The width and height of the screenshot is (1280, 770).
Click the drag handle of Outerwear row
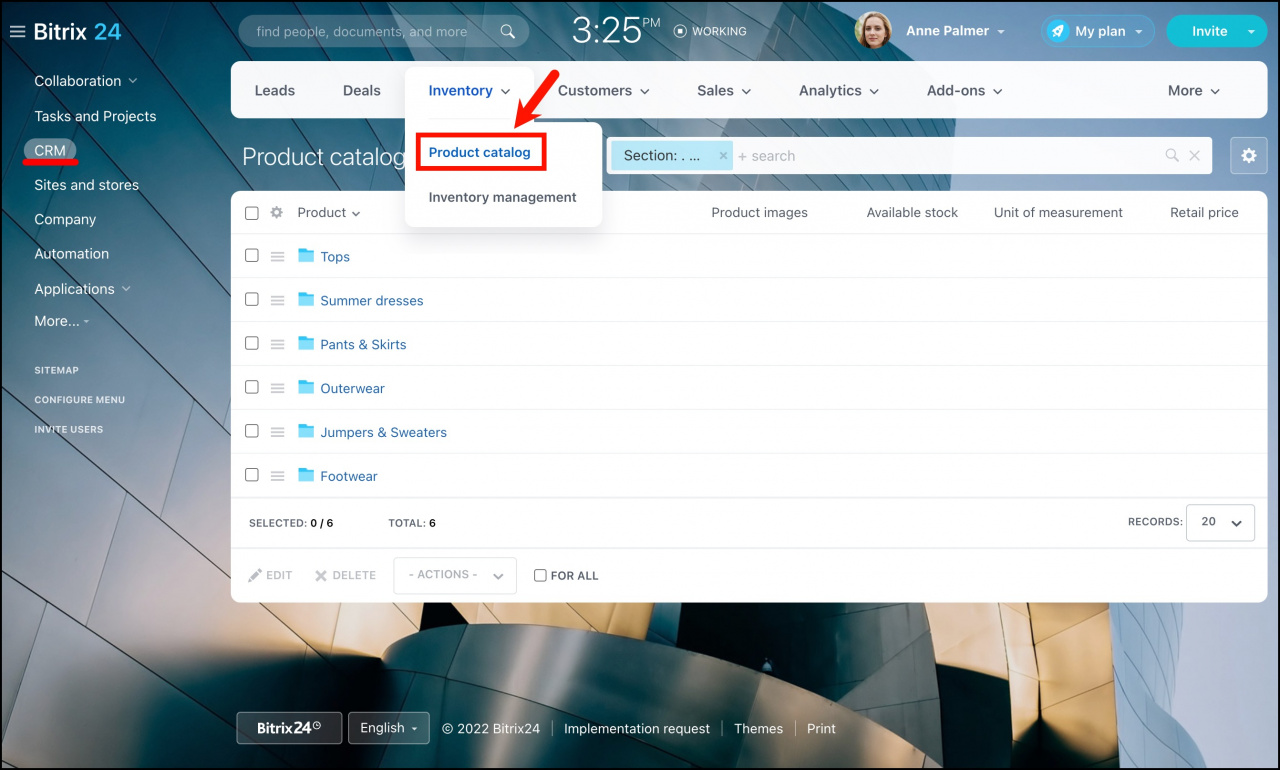pyautogui.click(x=278, y=389)
